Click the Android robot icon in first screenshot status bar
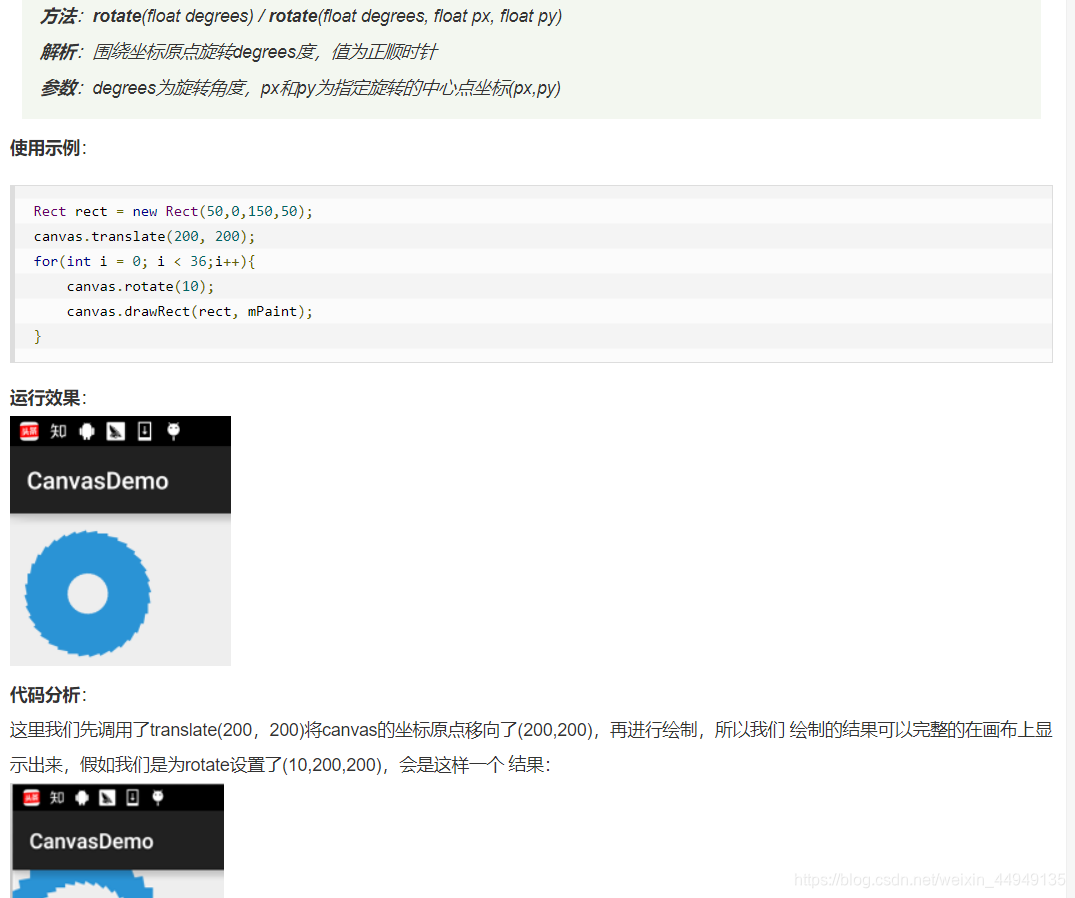1075x898 pixels. tap(87, 431)
